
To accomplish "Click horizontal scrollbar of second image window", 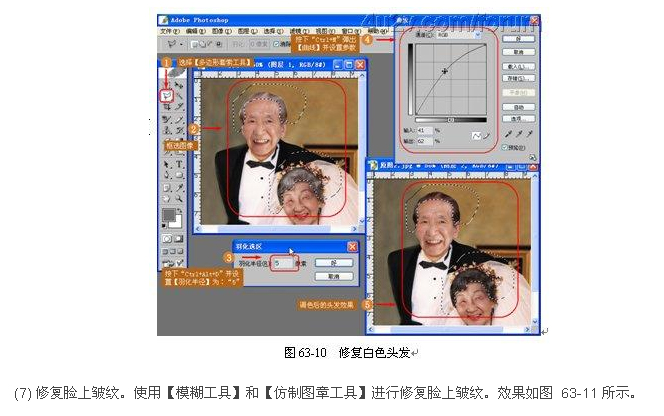I will pyautogui.click(x=449, y=329).
